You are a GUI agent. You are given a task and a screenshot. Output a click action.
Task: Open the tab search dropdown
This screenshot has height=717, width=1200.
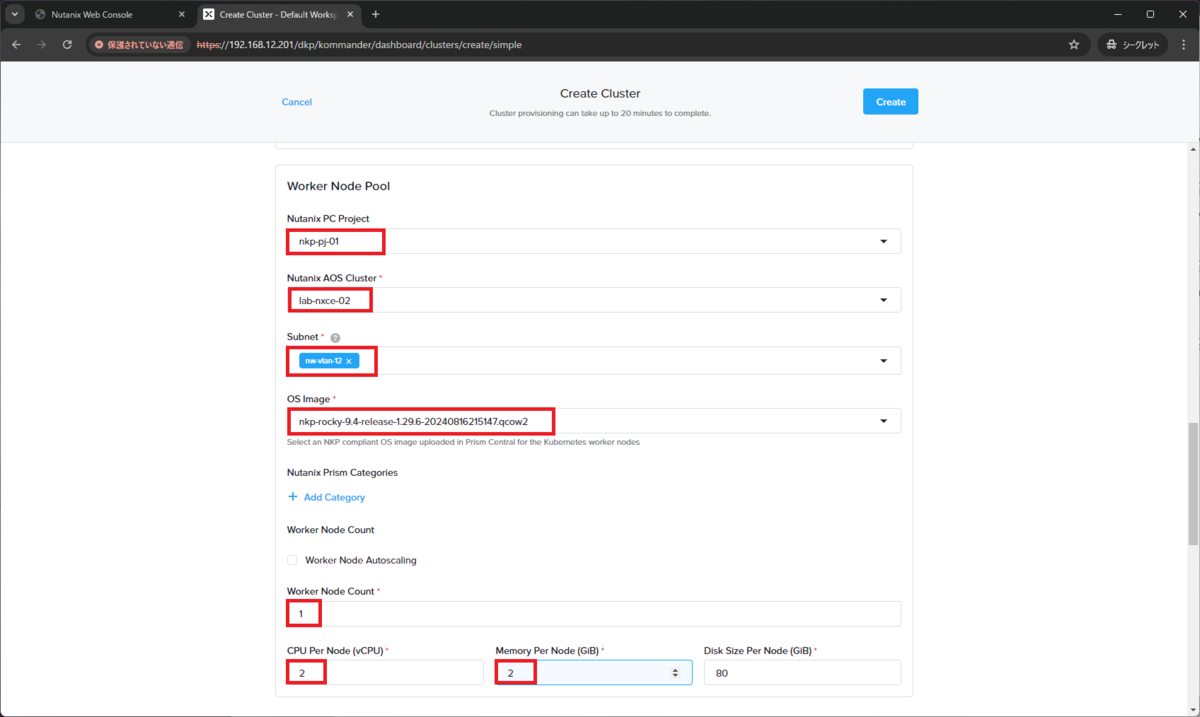(x=15, y=15)
